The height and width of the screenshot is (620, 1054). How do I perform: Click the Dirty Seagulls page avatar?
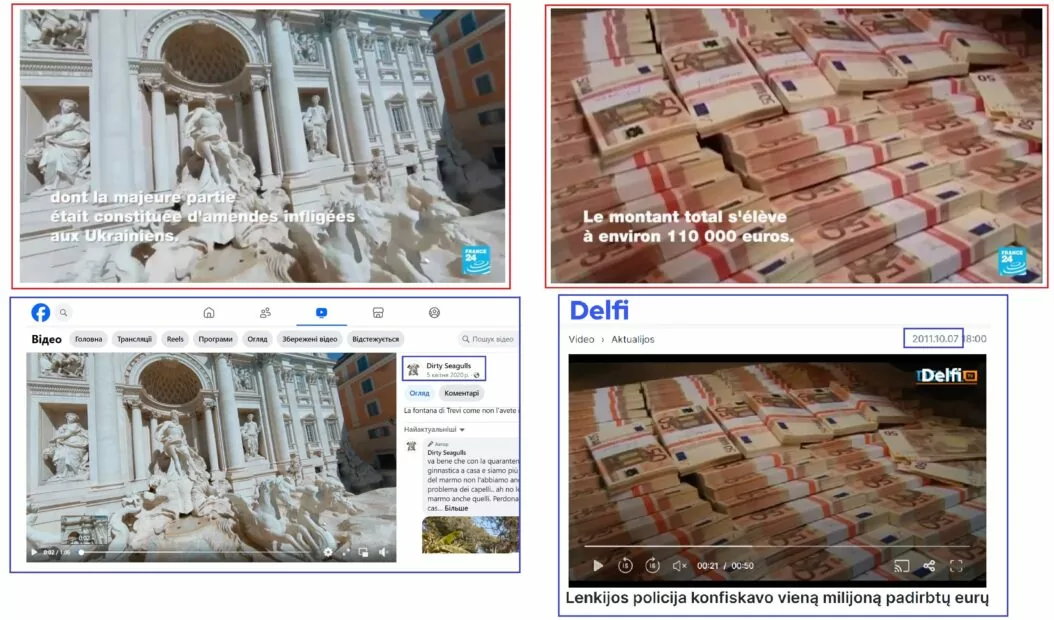pos(413,369)
